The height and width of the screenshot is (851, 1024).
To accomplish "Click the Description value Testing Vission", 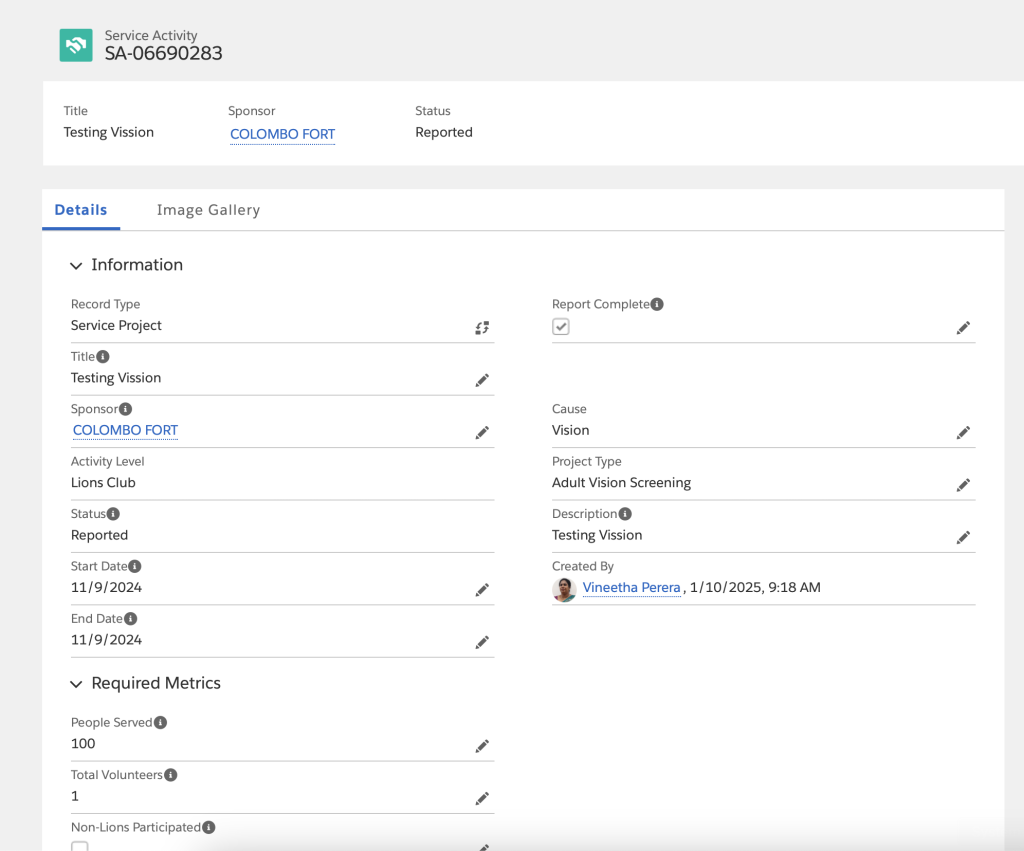I will click(597, 535).
